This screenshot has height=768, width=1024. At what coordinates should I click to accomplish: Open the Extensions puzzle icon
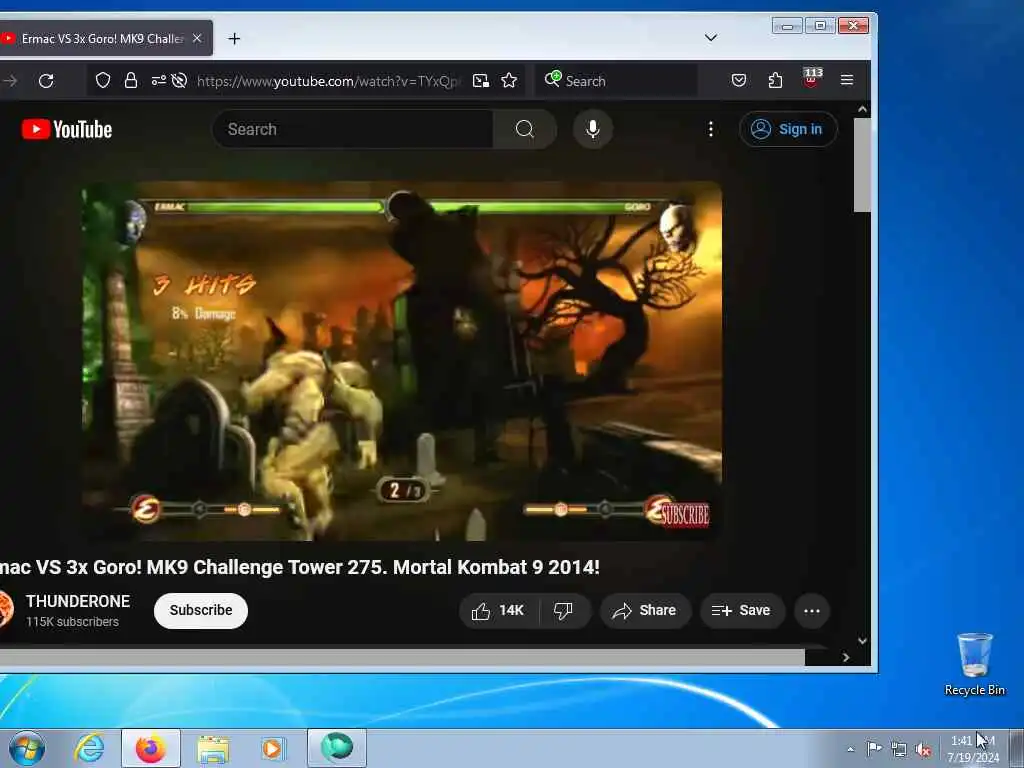[775, 80]
